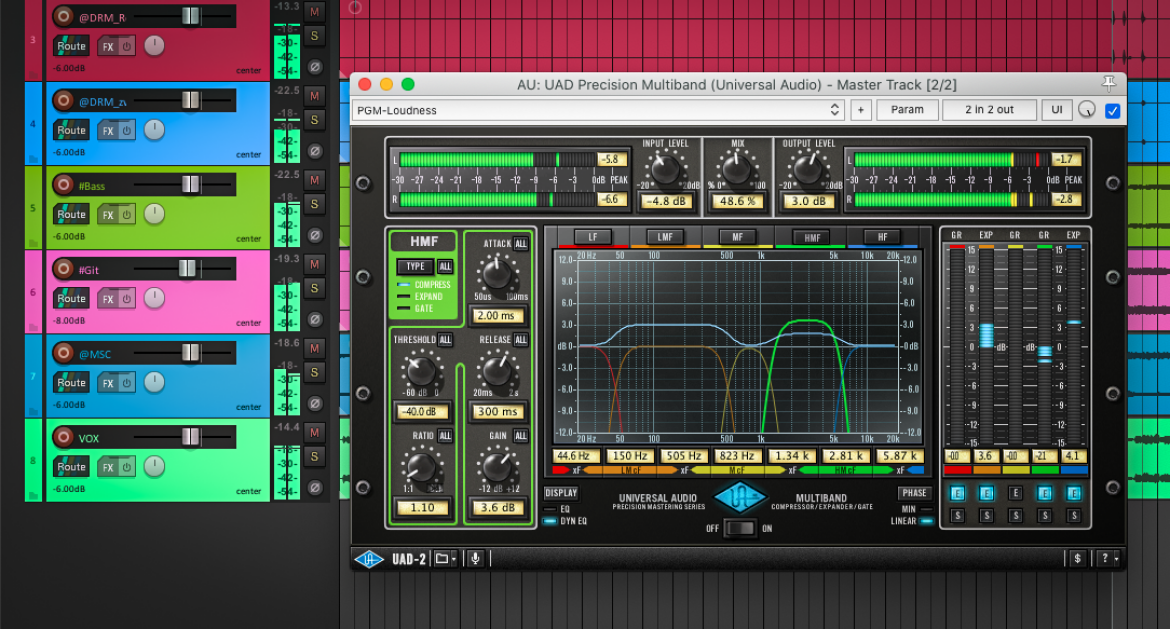
Task: Click the DISPLAY button
Action: point(561,492)
